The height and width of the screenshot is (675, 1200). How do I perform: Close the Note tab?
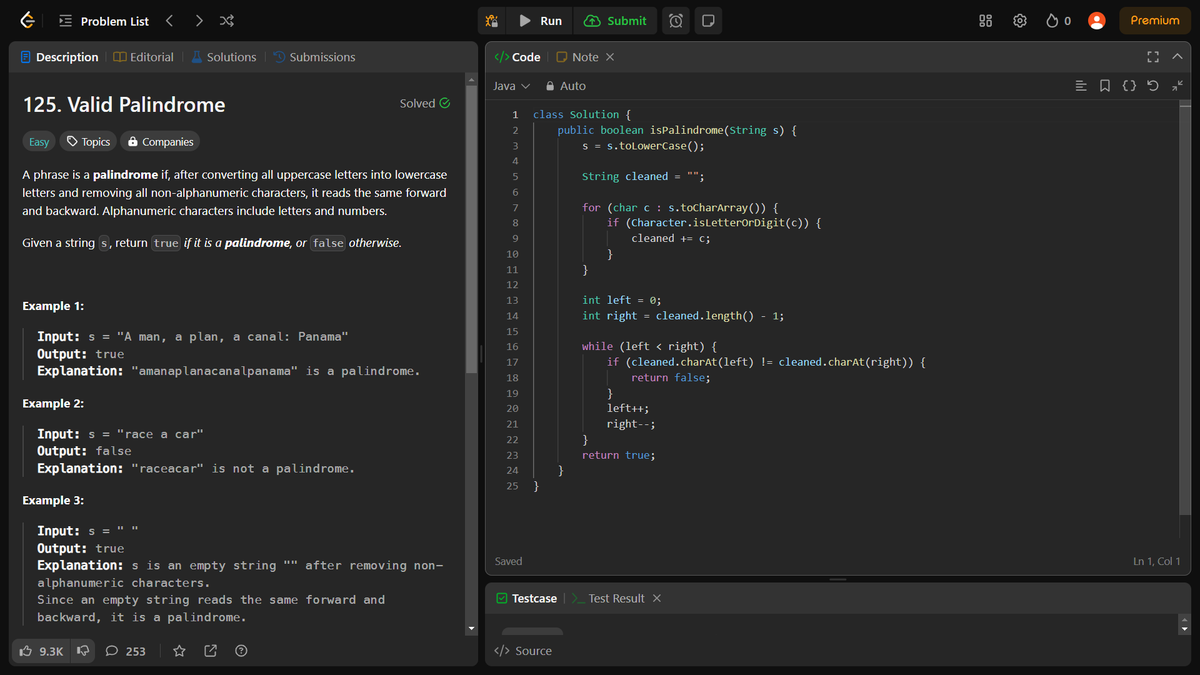(x=610, y=57)
